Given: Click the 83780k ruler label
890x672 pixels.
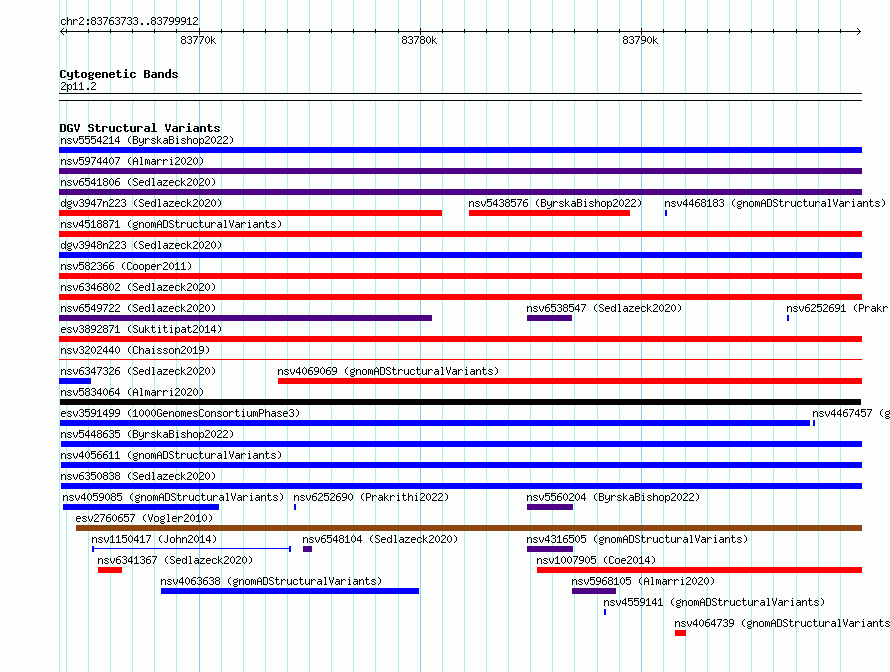Looking at the screenshot, I should (x=419, y=40).
